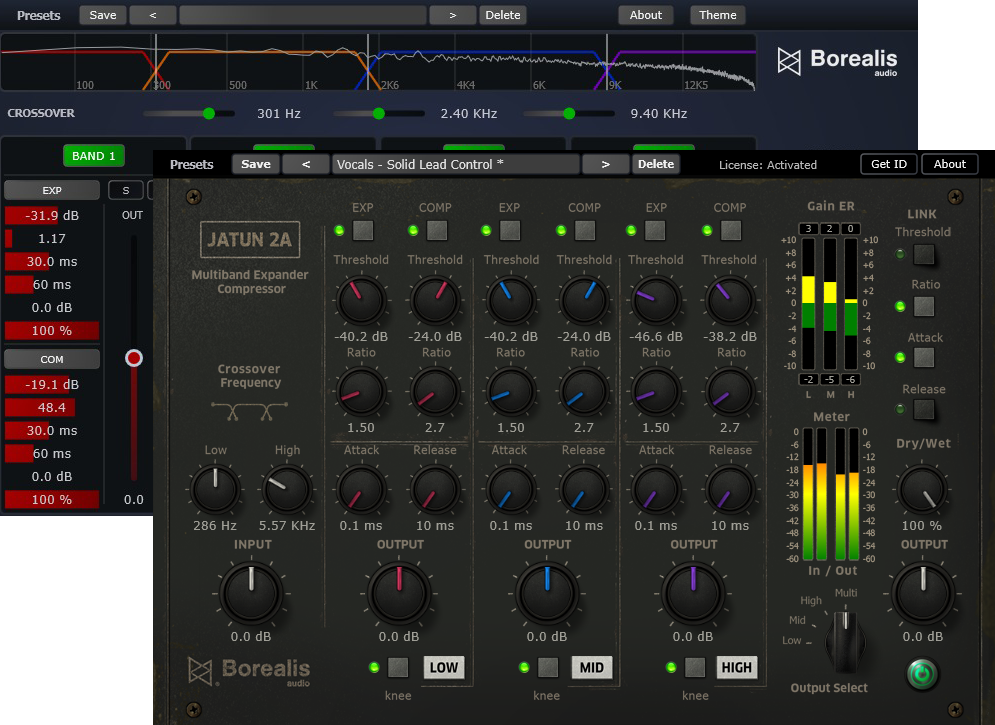The width and height of the screenshot is (995, 725).
Task: Open the empty preset field in rear window
Action: 303,15
